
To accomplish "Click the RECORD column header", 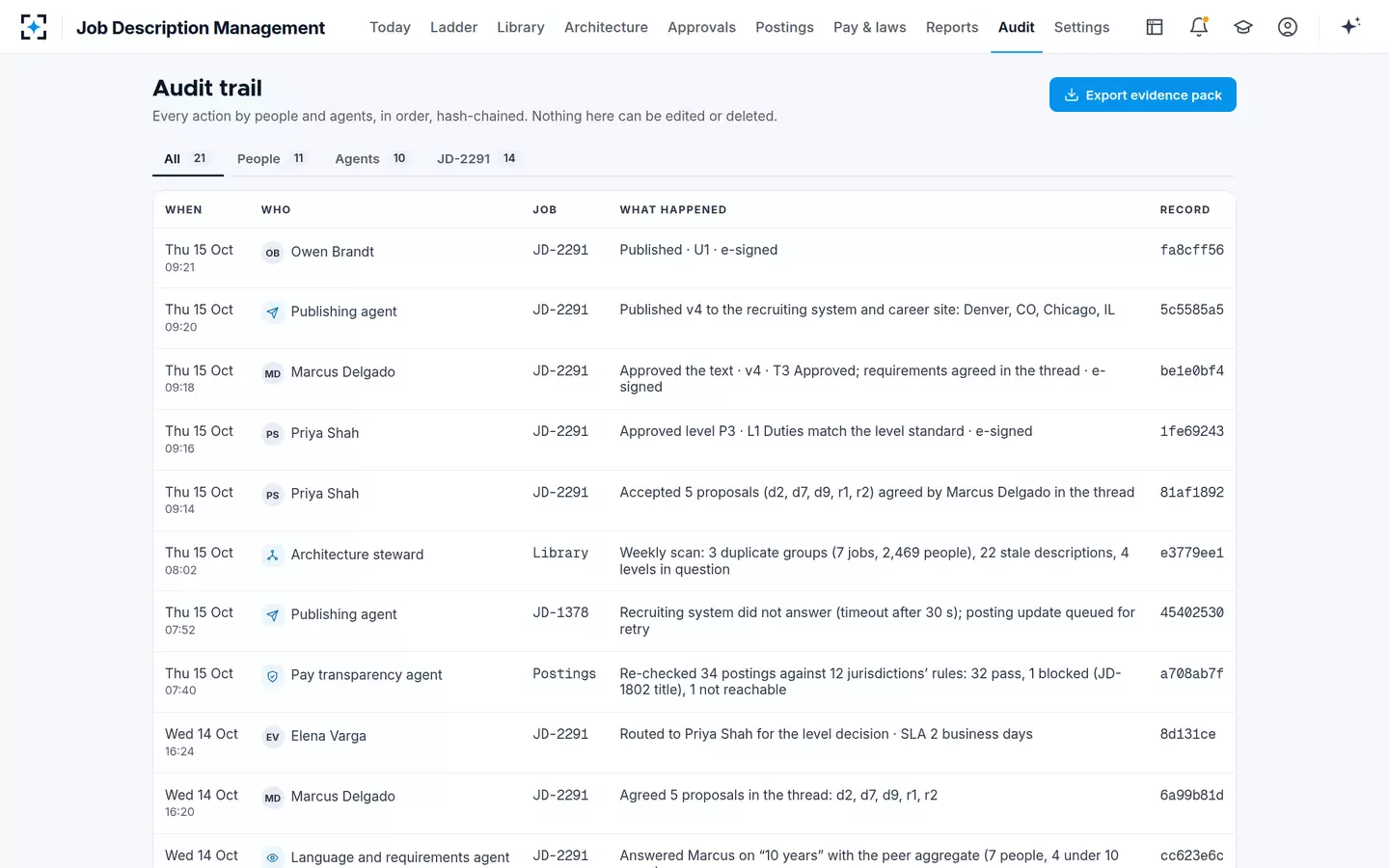I will click(x=1185, y=210).
